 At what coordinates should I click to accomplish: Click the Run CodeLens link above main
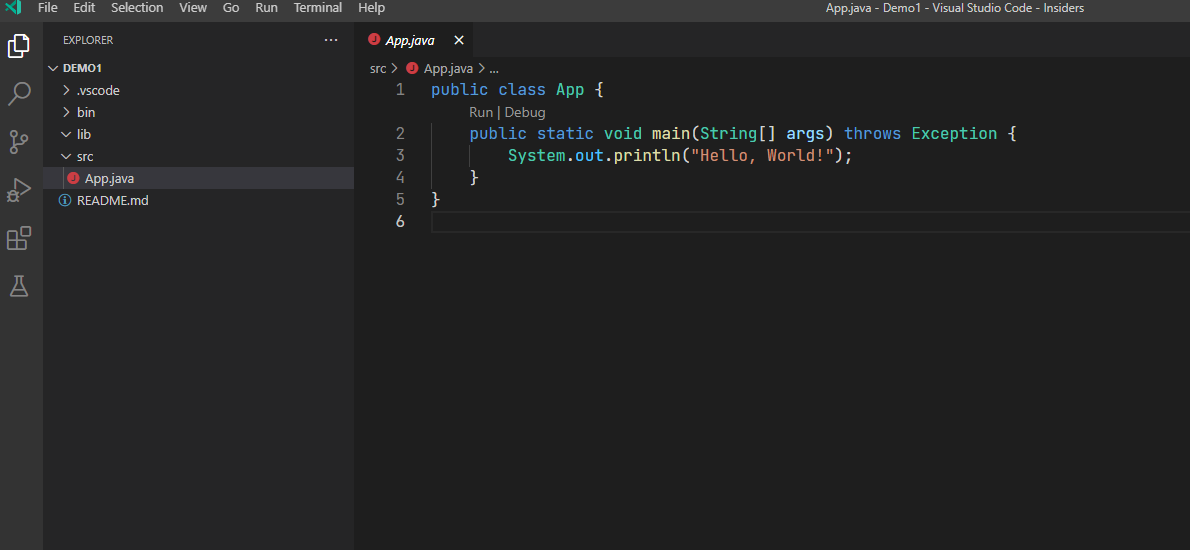tap(481, 113)
